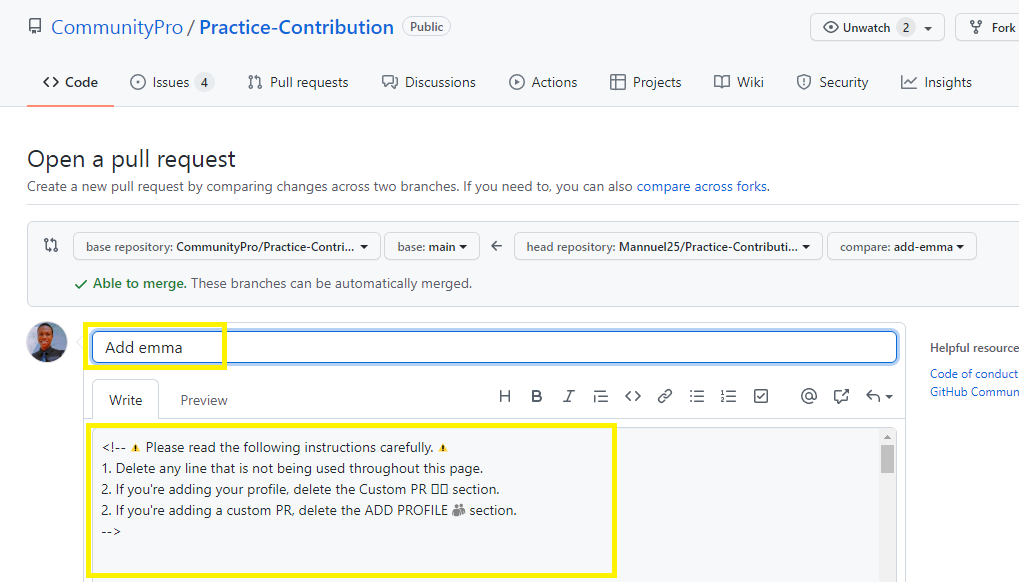Add a heading with the H icon
The height and width of the screenshot is (582, 1019).
(x=505, y=396)
